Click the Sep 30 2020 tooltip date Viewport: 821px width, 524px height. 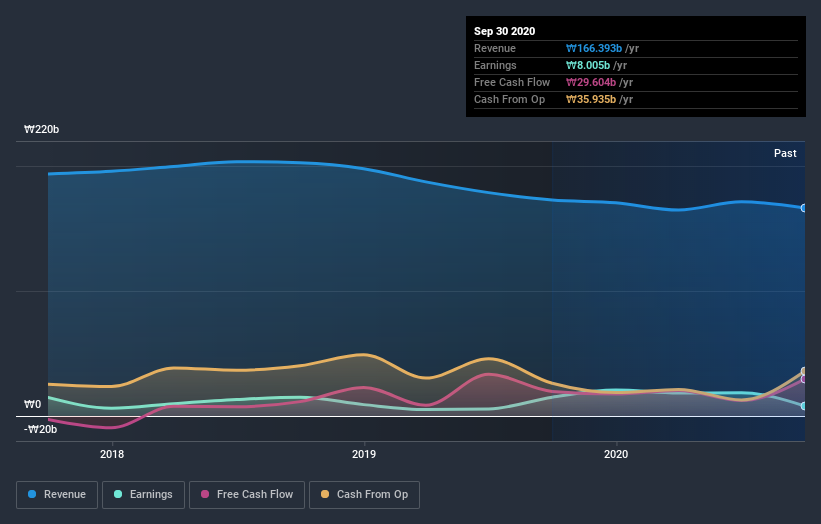click(x=504, y=31)
